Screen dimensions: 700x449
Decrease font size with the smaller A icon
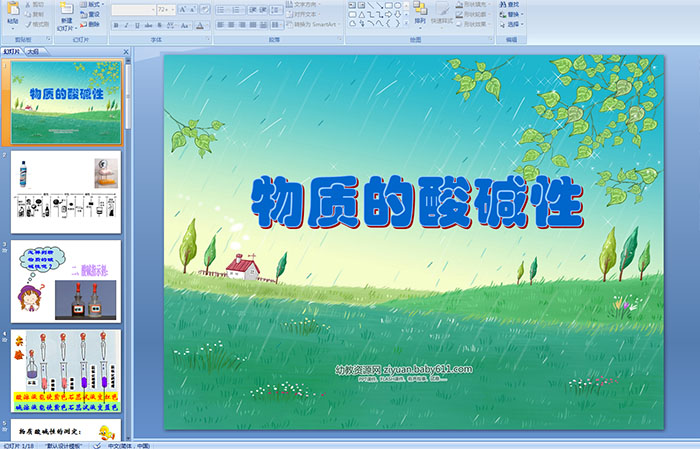(192, 9)
